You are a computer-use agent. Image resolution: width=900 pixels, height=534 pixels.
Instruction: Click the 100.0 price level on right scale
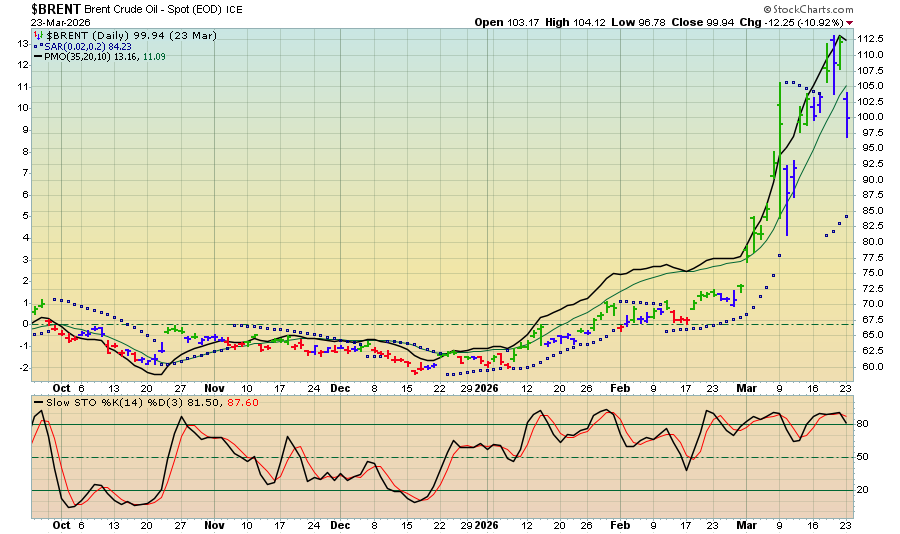869,117
